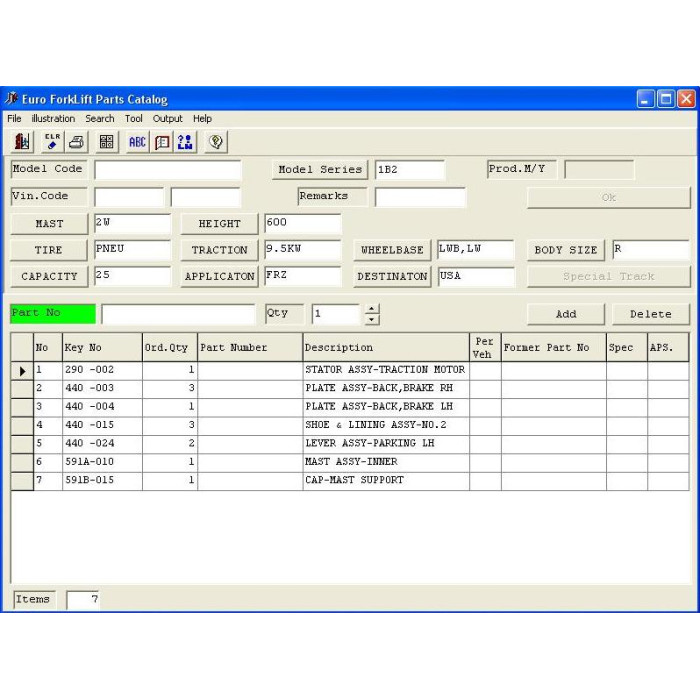Click the open book catalog icon
700x700 pixels.
(162, 142)
